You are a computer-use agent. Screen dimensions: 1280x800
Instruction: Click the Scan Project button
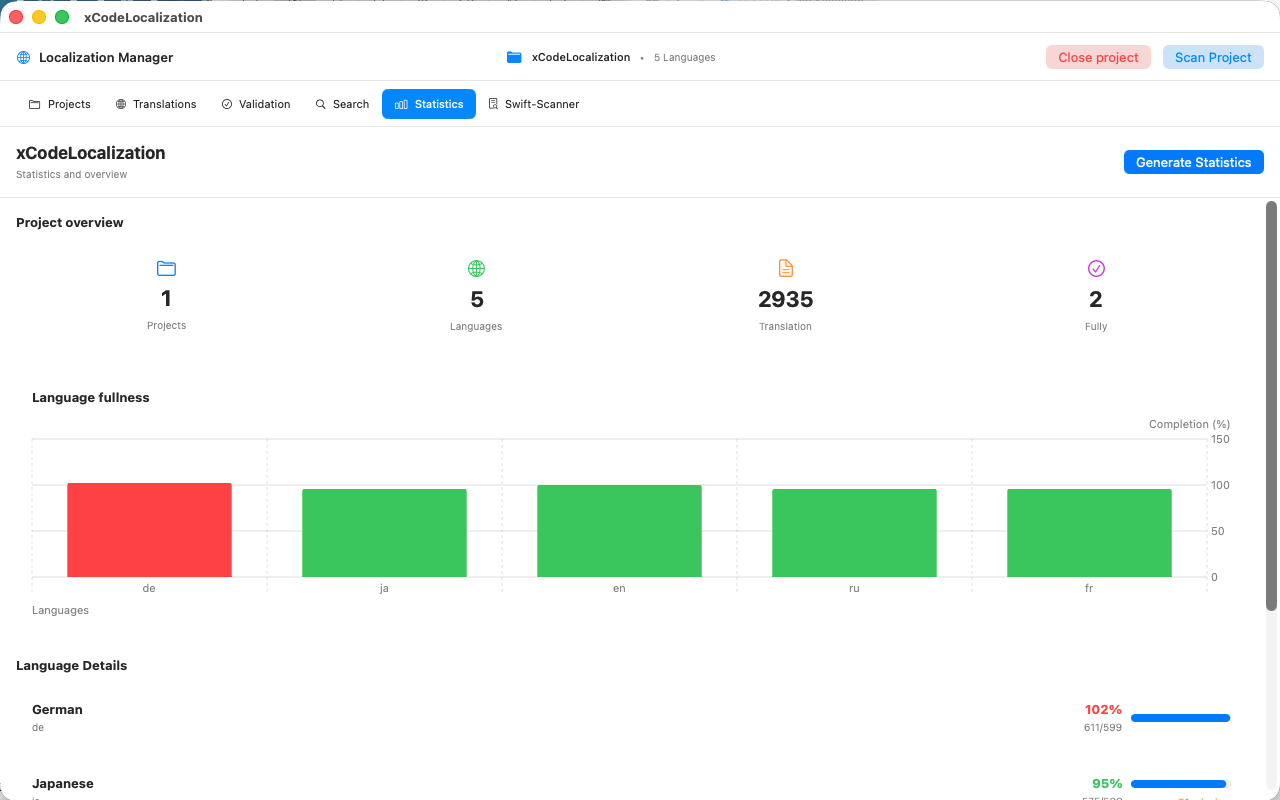click(x=1213, y=57)
